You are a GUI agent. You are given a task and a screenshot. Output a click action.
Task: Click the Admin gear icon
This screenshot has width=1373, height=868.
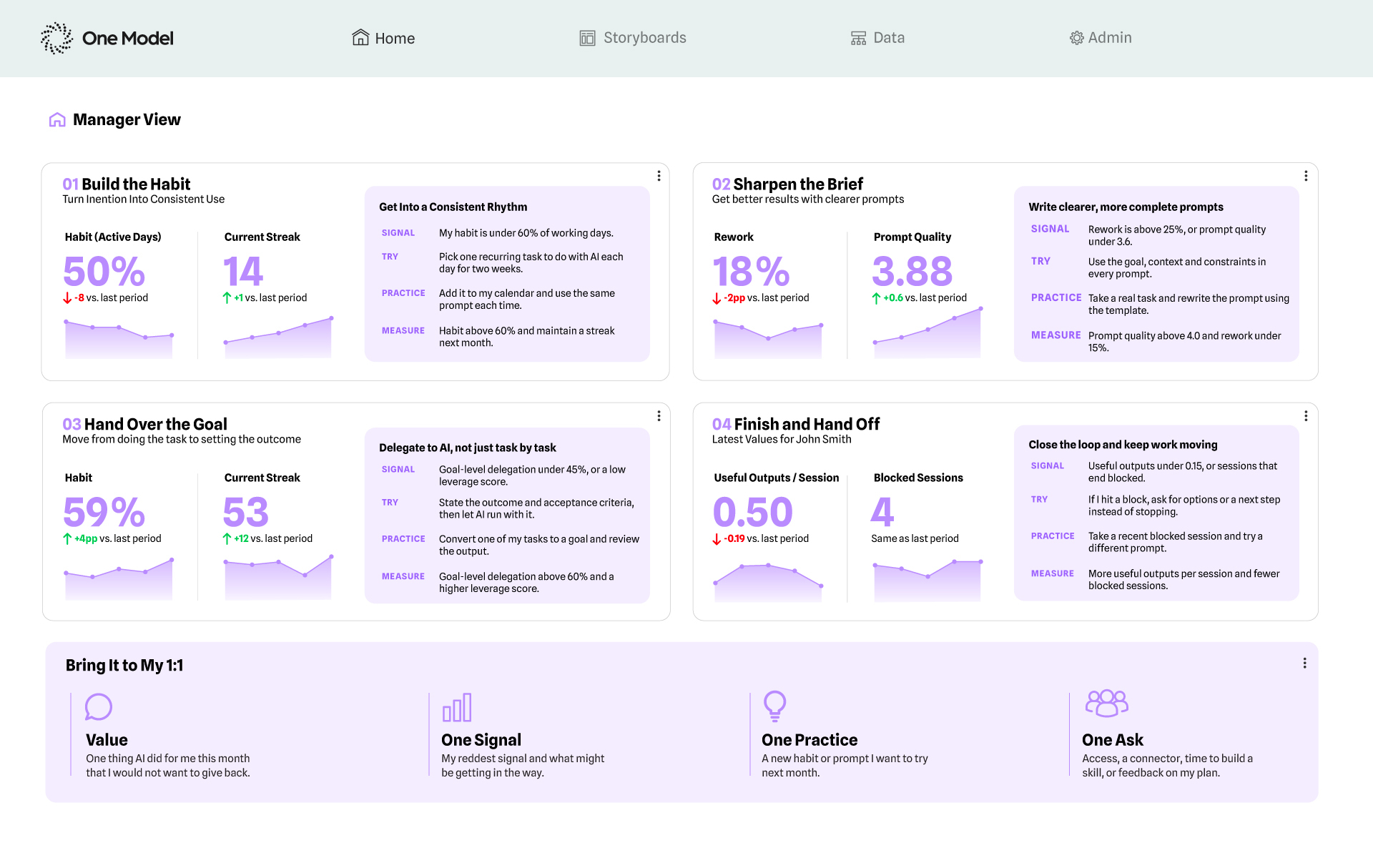[1076, 38]
